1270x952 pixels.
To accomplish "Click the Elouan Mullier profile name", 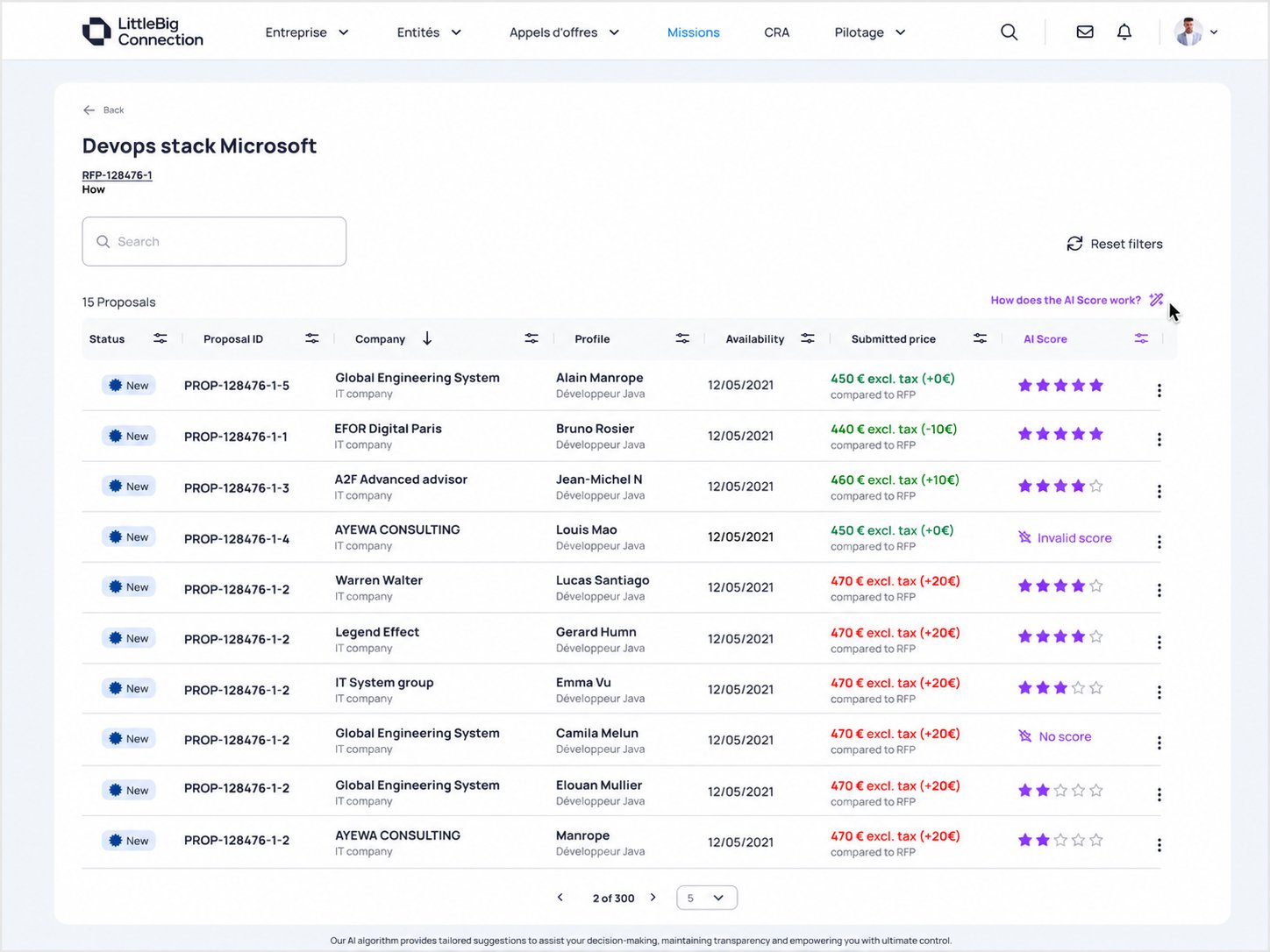I will pos(599,785).
